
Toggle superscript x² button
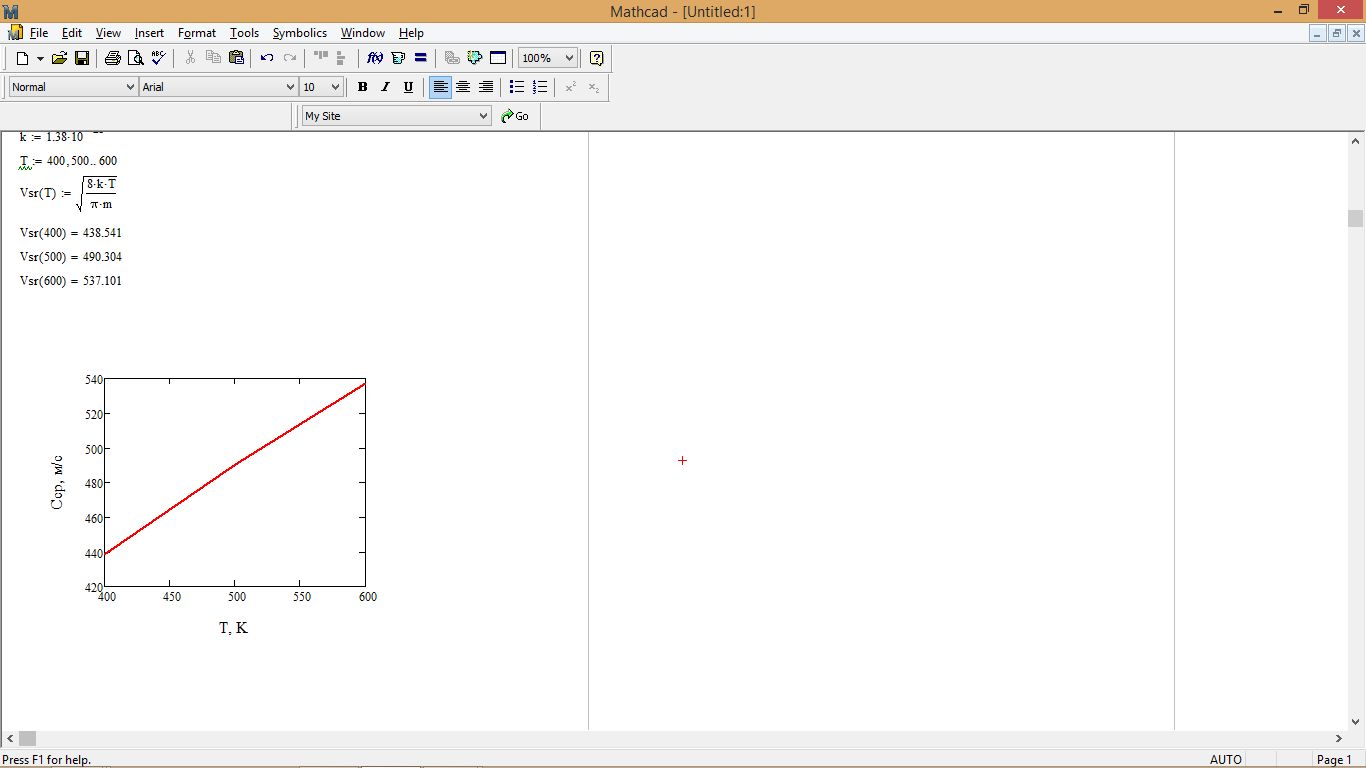point(571,87)
